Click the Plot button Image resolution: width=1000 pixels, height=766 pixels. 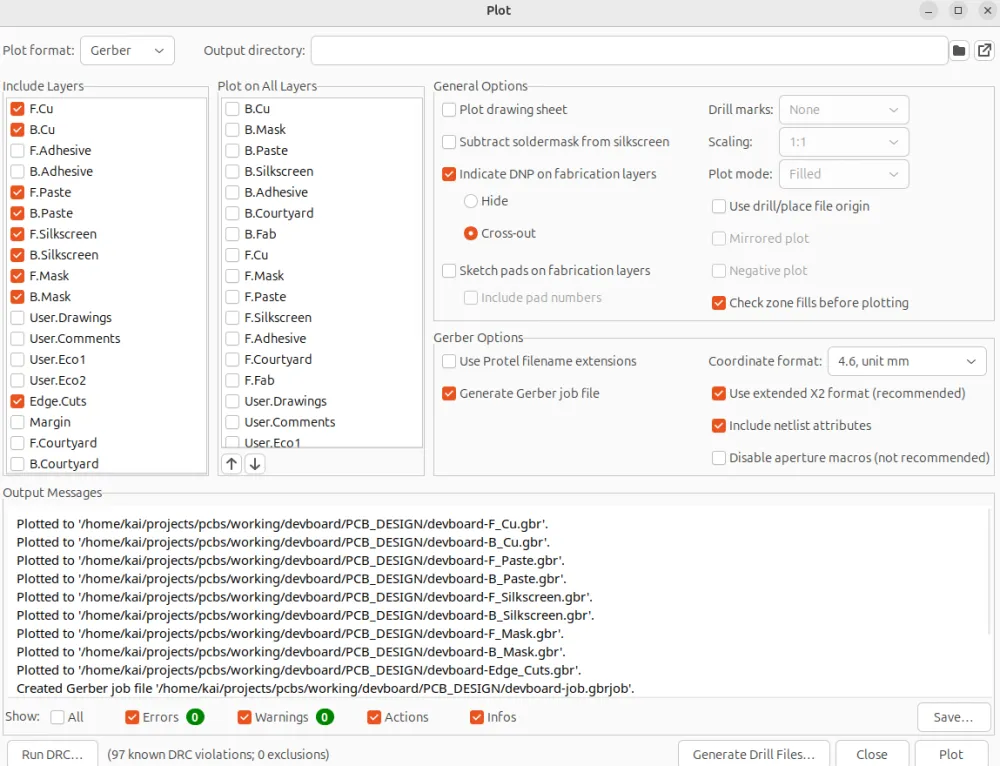(951, 754)
